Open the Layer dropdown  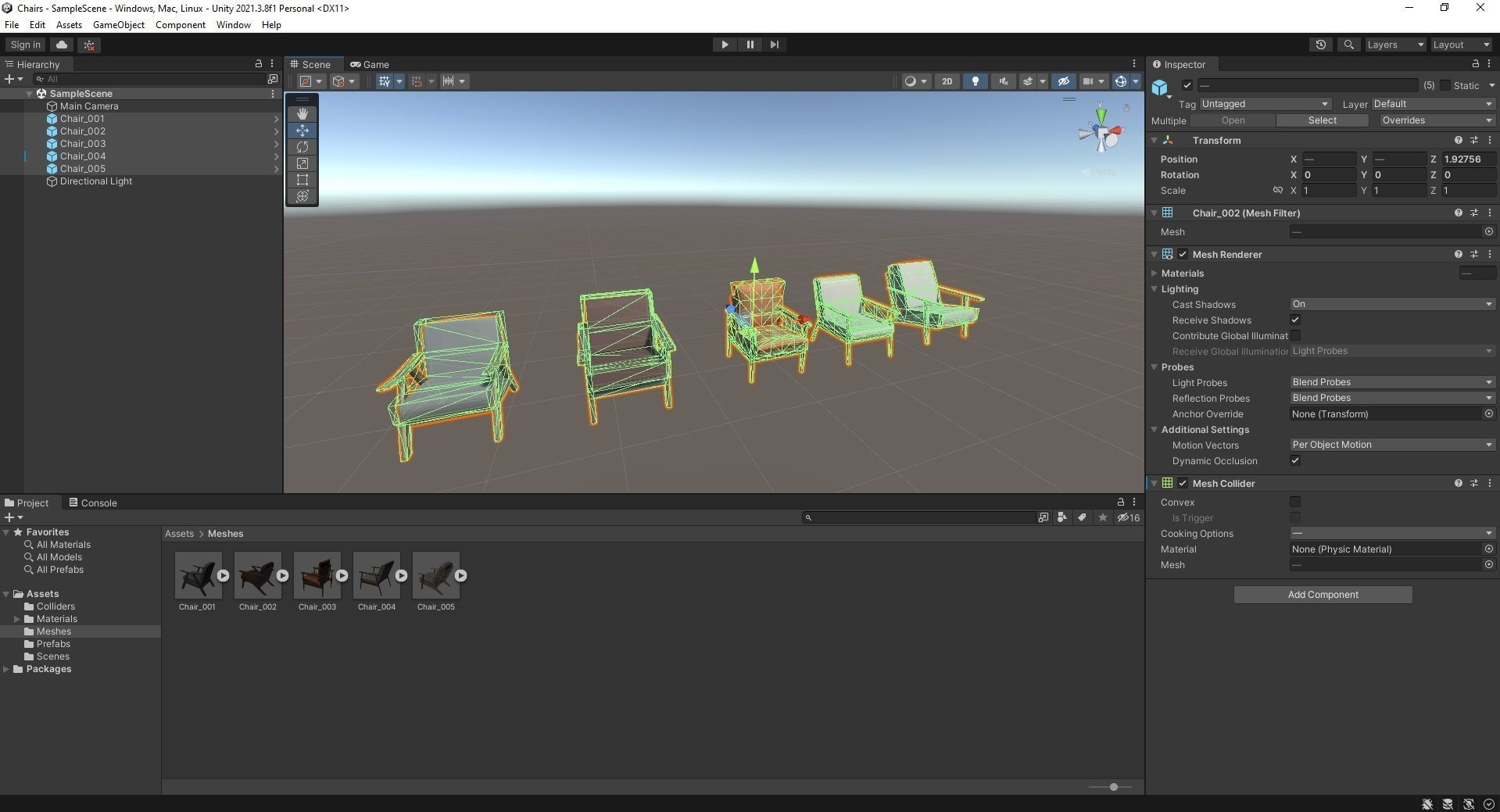point(1434,104)
